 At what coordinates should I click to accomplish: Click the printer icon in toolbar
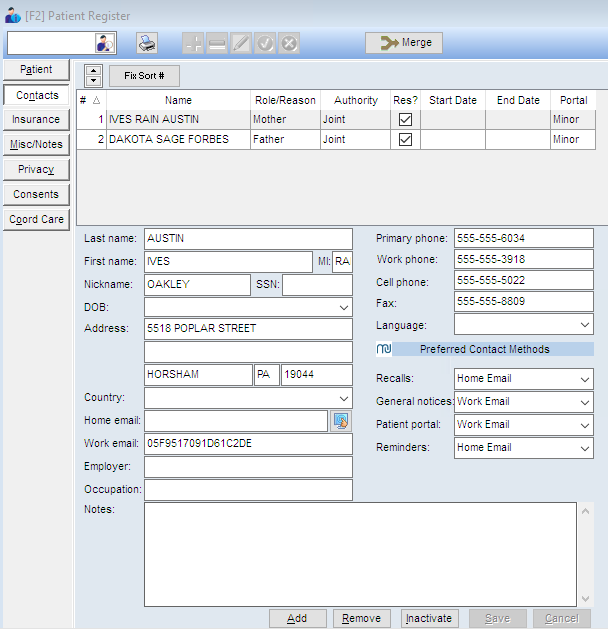pyautogui.click(x=147, y=43)
